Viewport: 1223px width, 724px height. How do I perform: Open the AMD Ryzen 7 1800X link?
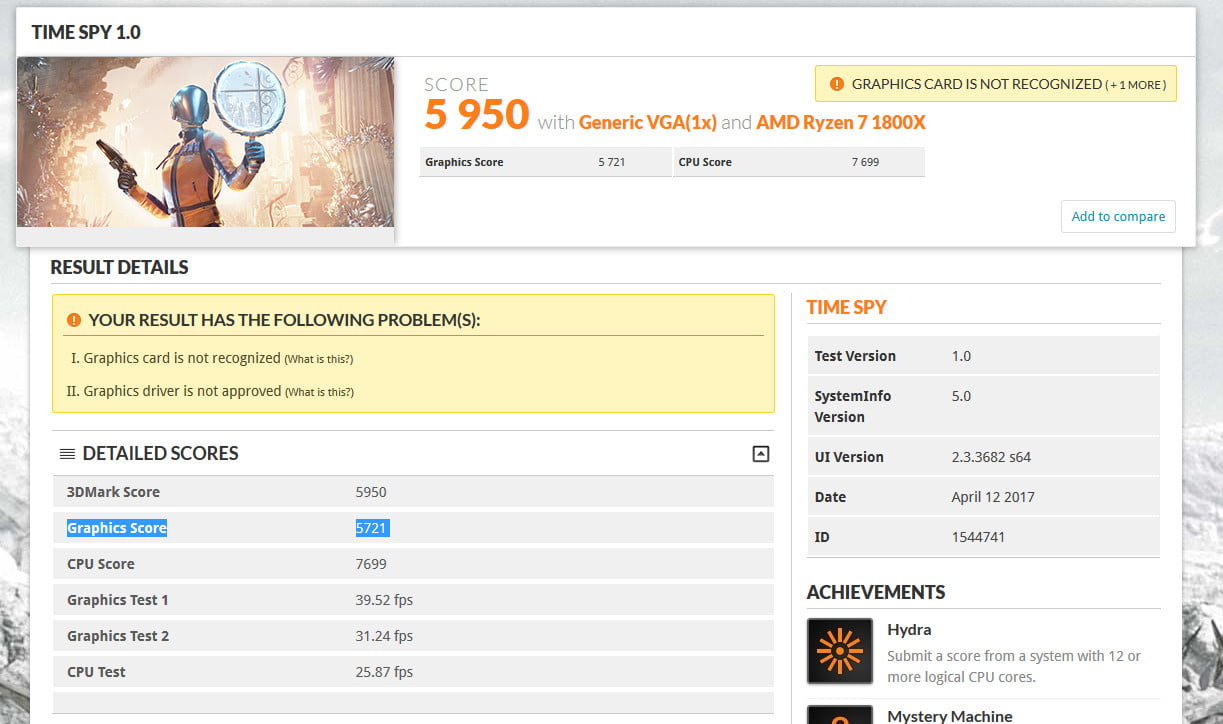840,122
